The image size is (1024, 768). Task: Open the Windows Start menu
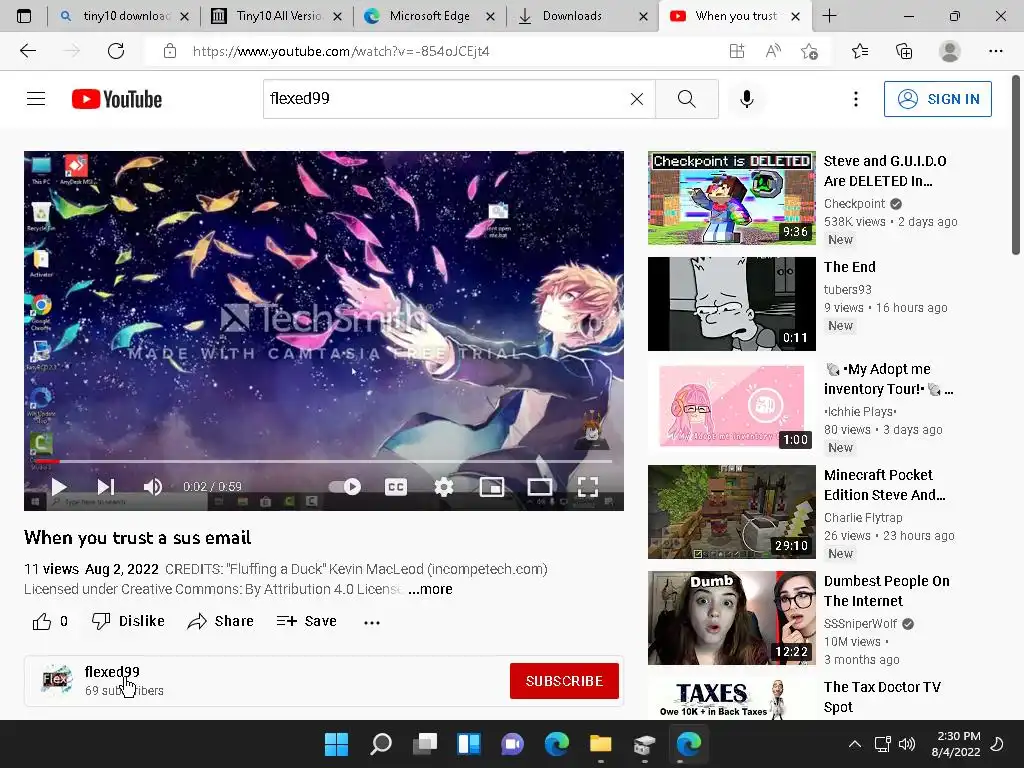tap(336, 744)
